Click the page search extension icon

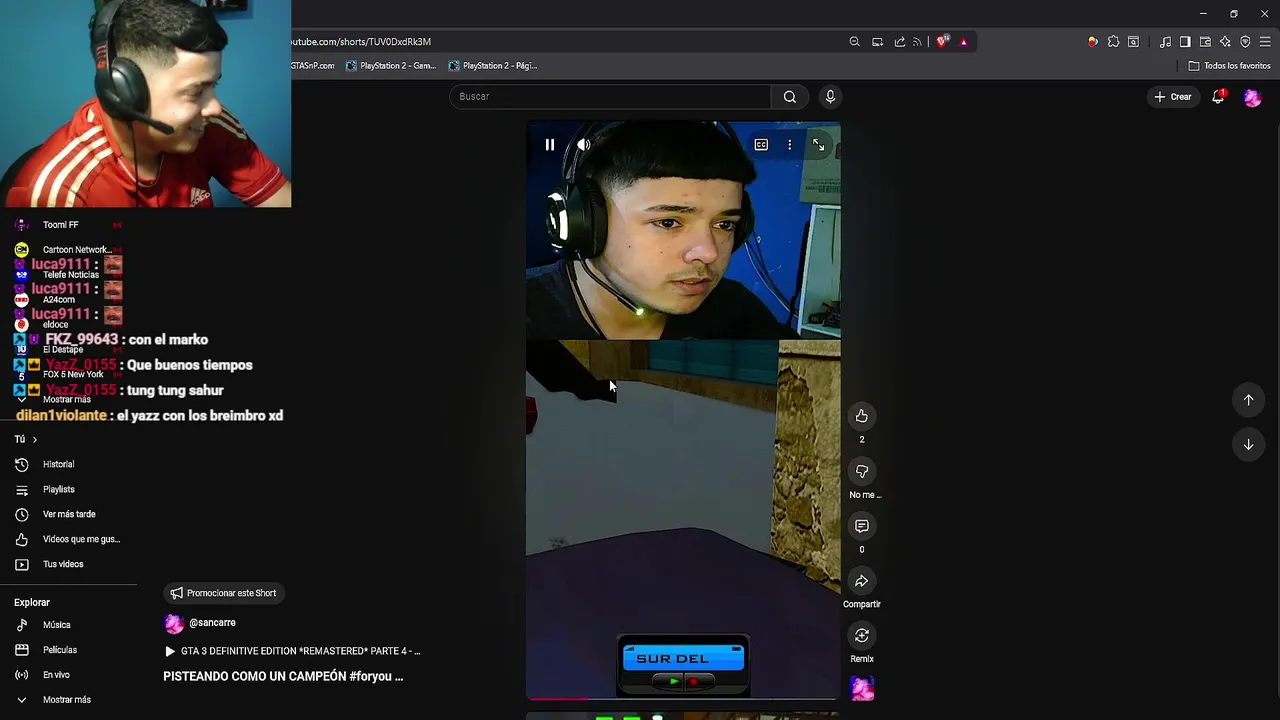[x=1133, y=42]
